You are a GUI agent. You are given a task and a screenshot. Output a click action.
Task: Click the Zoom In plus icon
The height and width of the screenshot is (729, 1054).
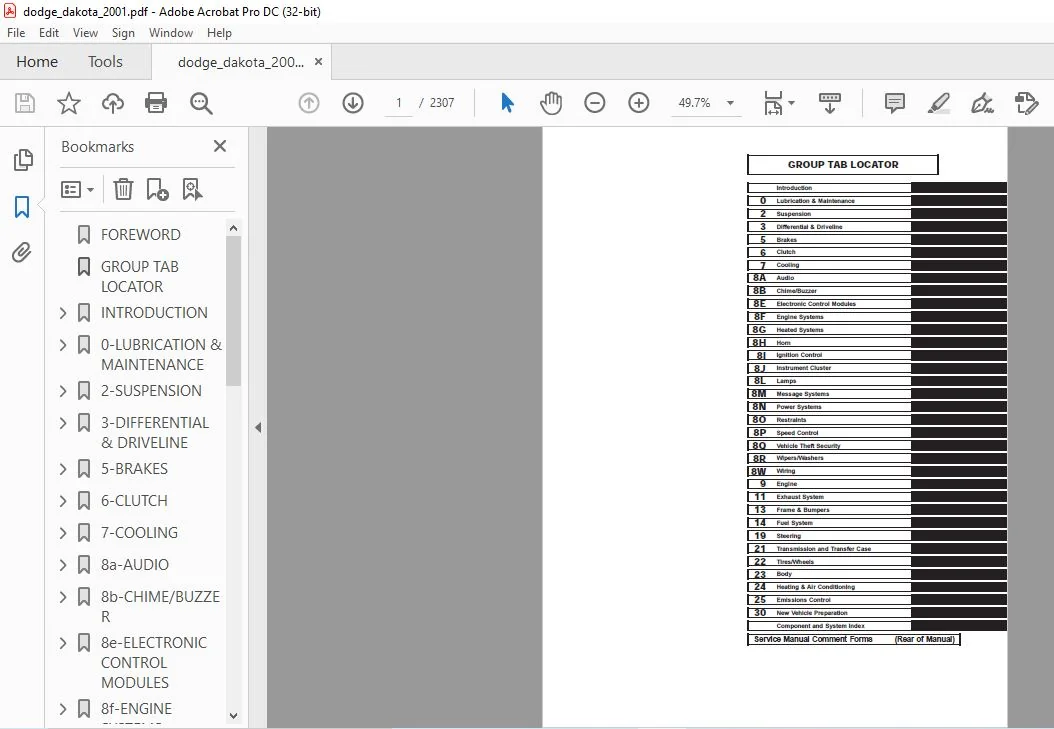coord(639,103)
